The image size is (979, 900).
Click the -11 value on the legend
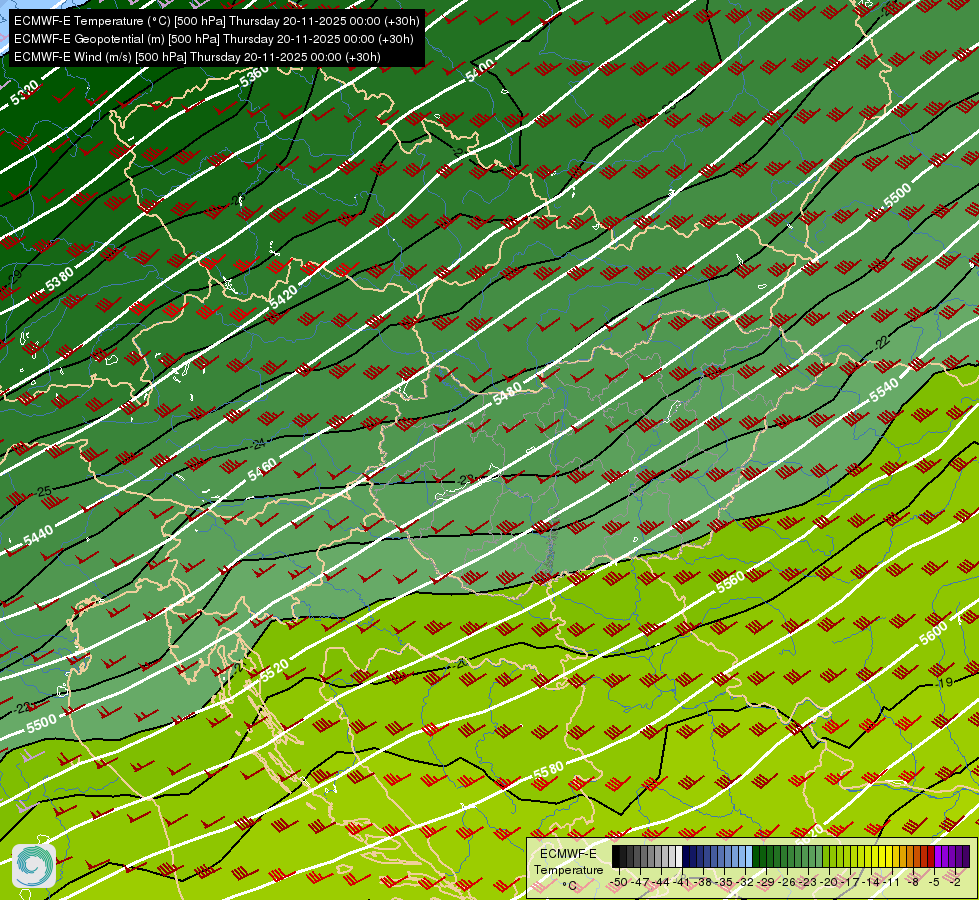pyautogui.click(x=892, y=882)
